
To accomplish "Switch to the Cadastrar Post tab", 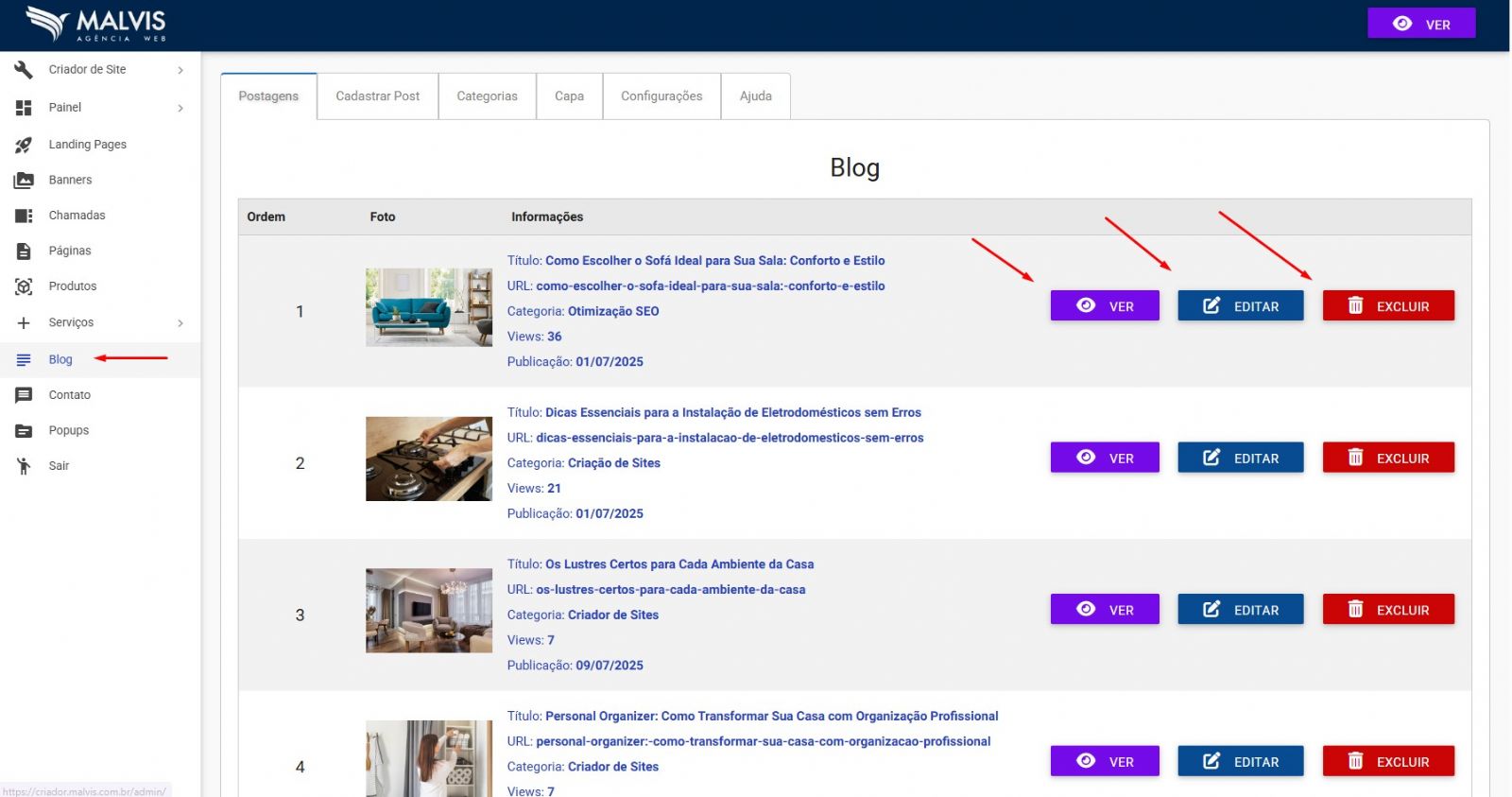I will click(x=377, y=96).
